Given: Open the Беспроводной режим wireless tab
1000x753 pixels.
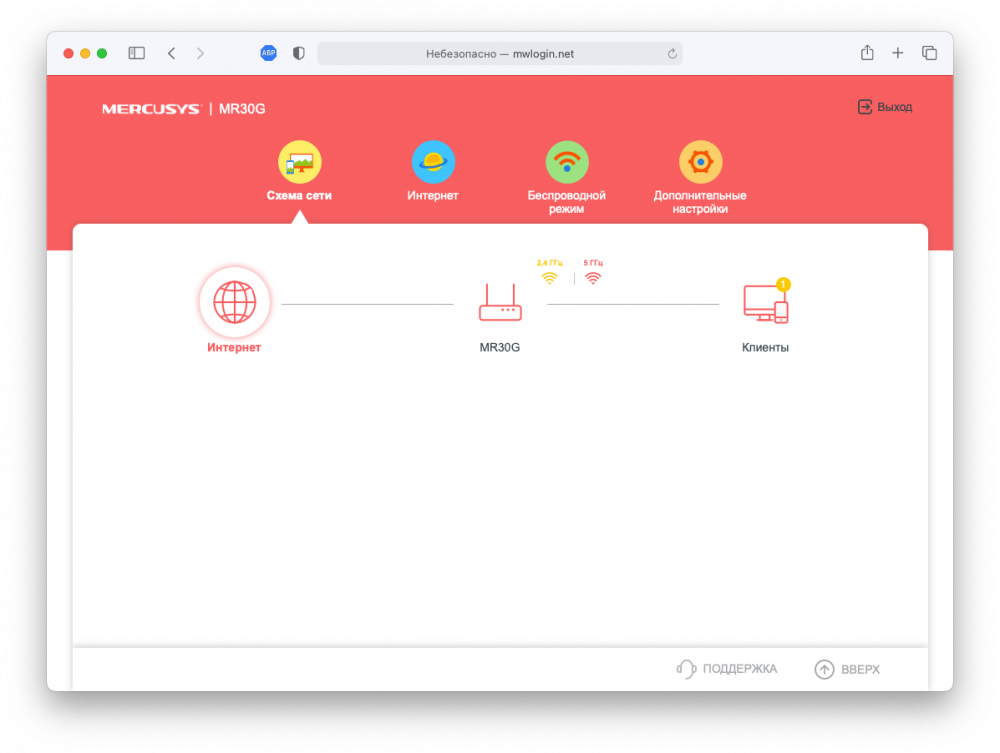Looking at the screenshot, I should (566, 177).
